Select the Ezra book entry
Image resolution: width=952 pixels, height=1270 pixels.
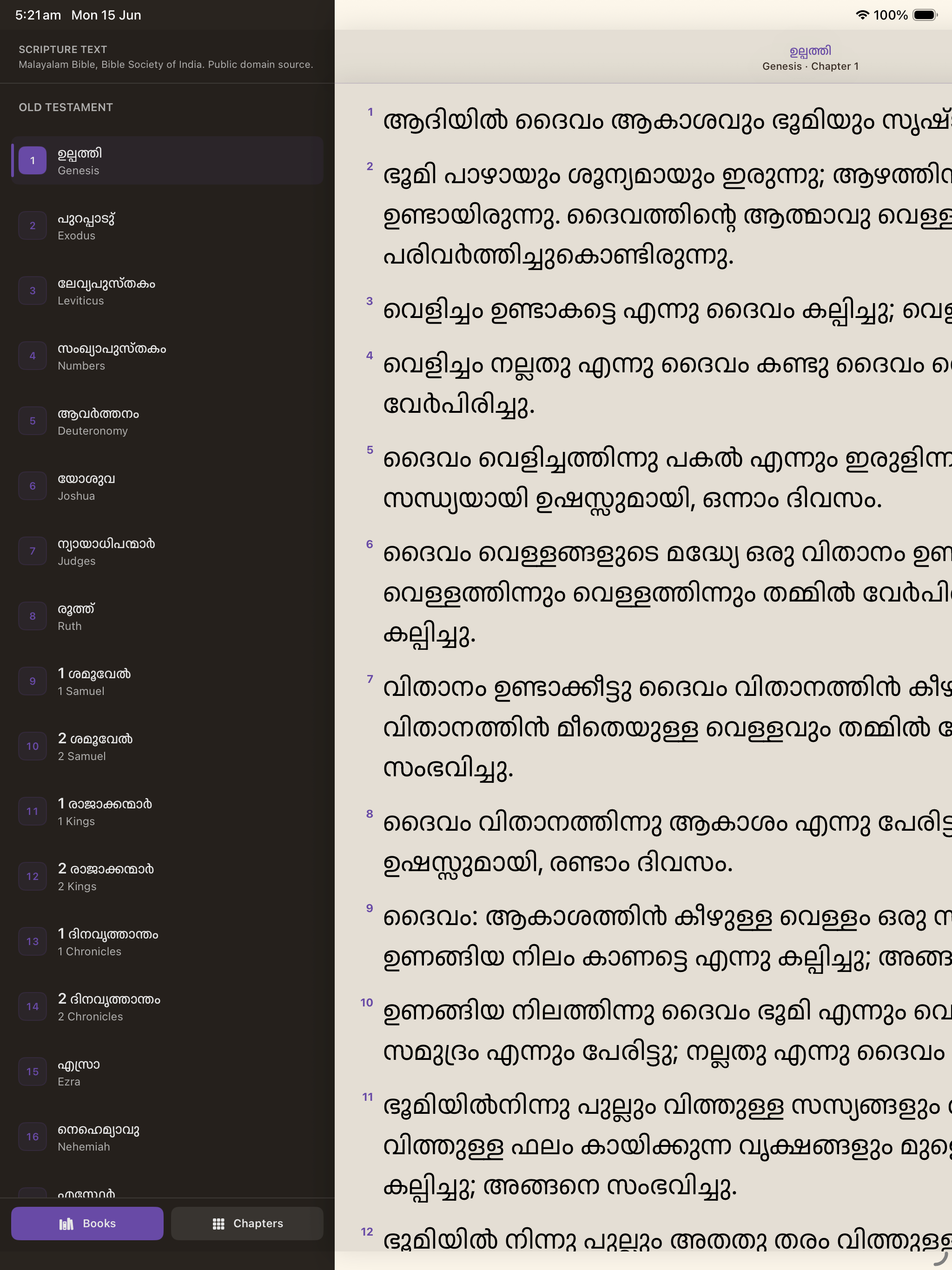(167, 1072)
